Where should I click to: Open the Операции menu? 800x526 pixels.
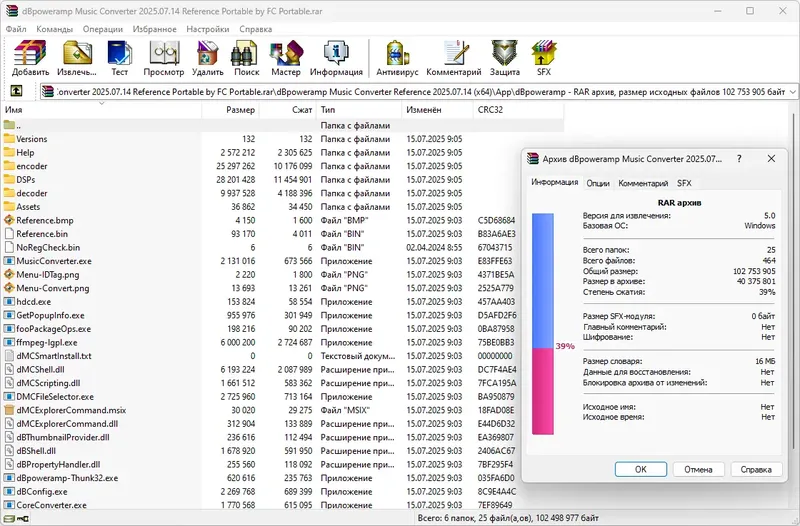click(103, 29)
